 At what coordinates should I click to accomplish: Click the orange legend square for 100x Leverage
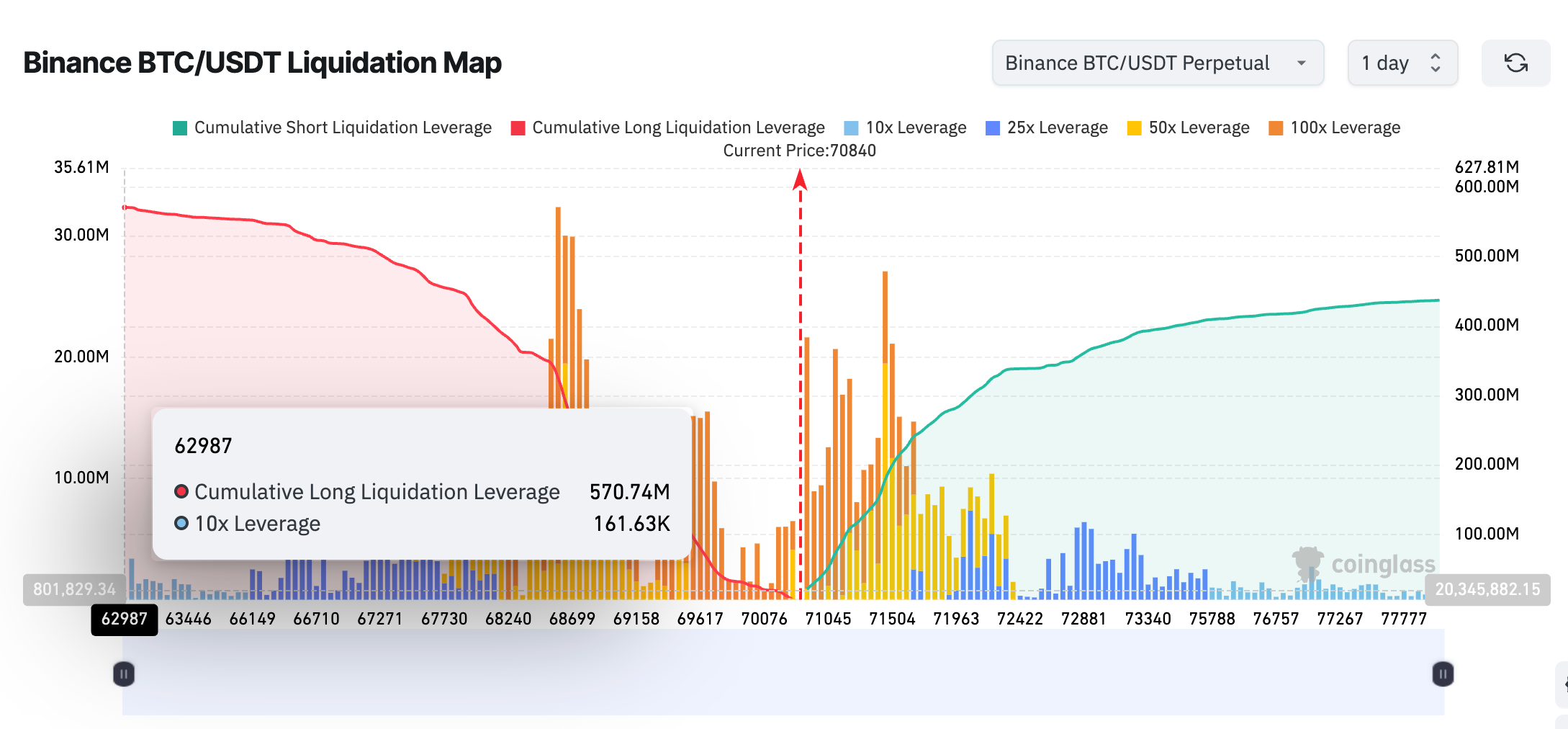(1274, 128)
